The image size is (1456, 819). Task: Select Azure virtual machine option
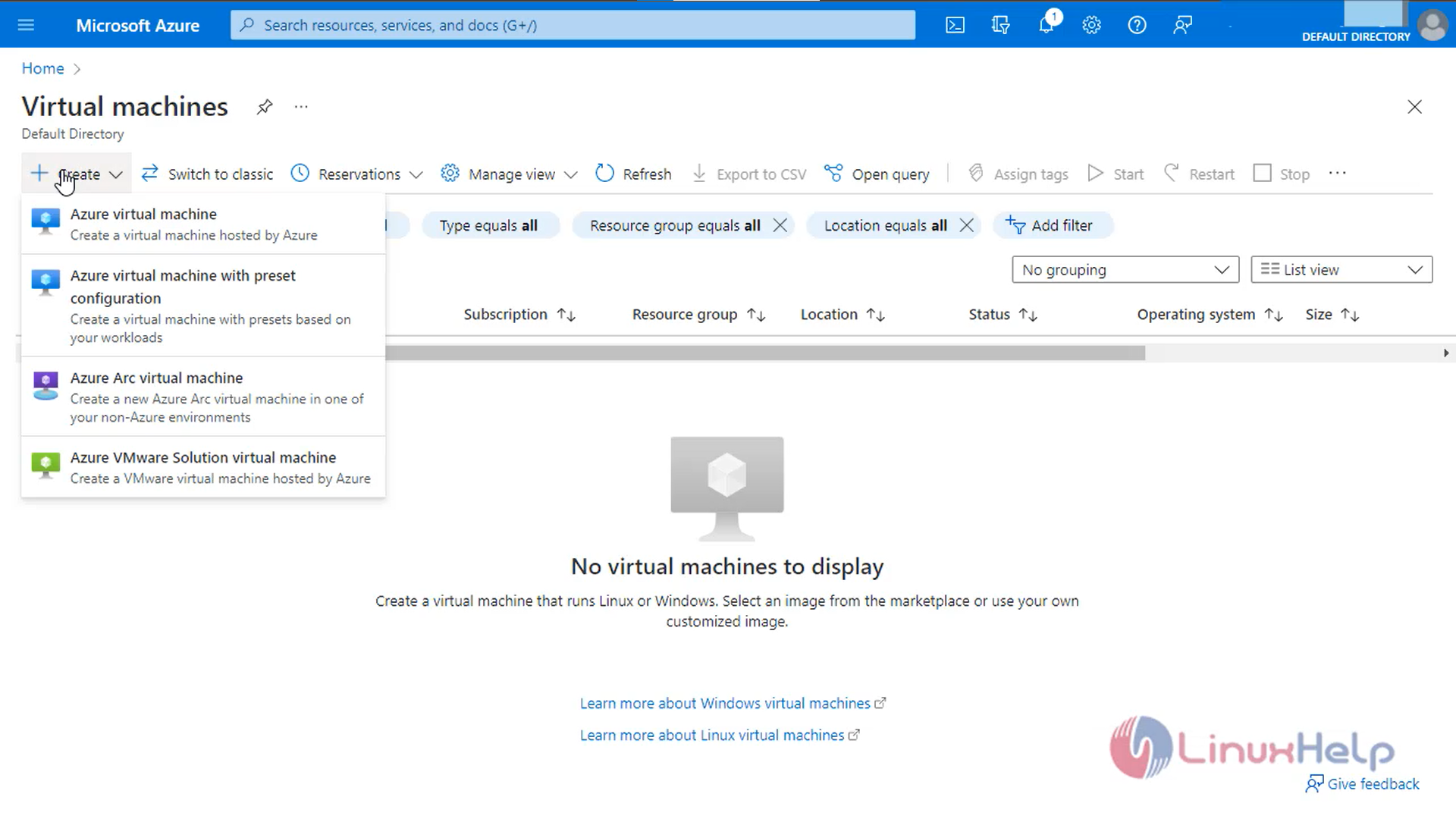point(203,224)
